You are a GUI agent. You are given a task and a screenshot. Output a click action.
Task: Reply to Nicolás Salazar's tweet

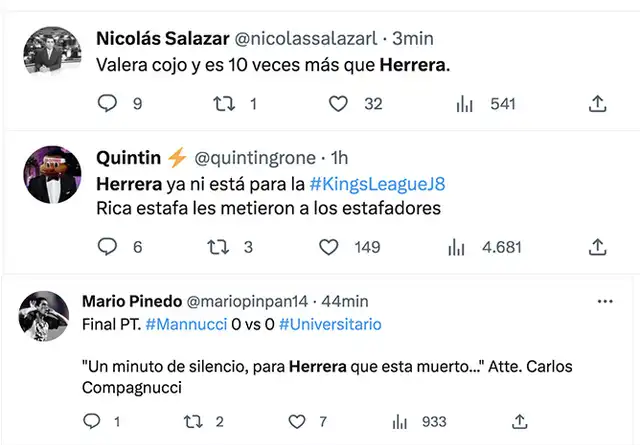coord(107,103)
